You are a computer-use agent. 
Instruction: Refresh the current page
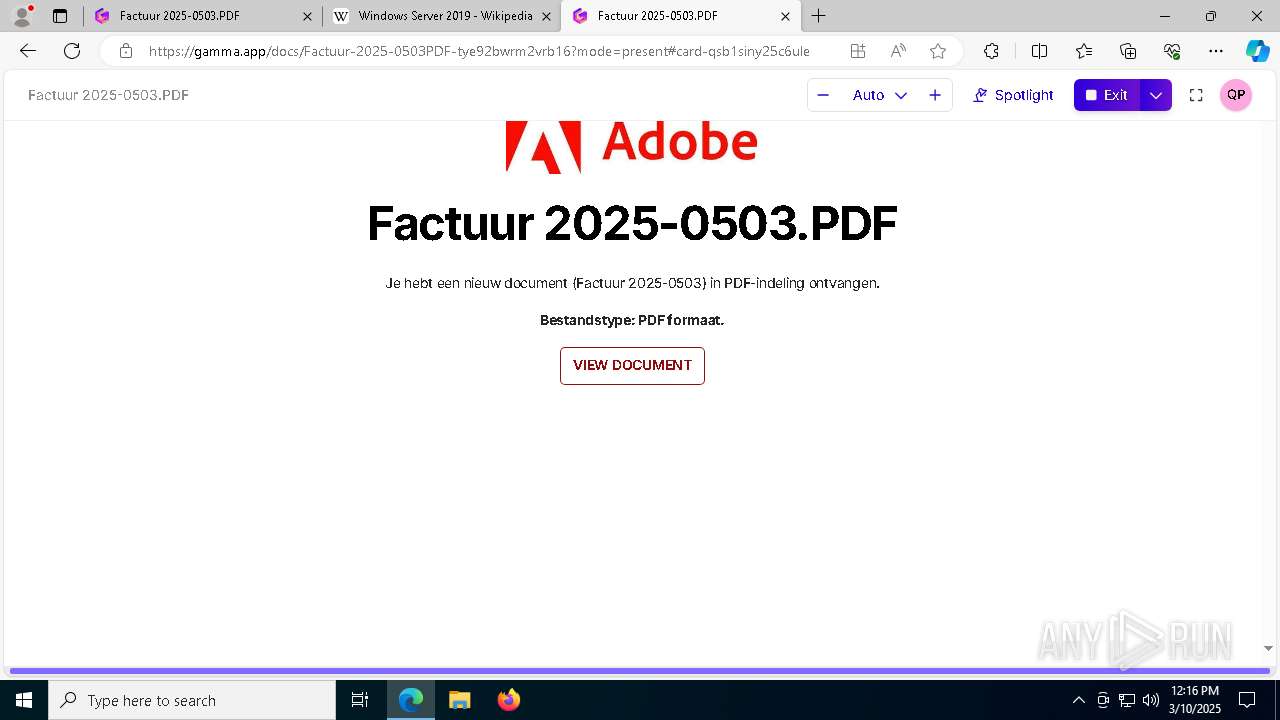72,51
